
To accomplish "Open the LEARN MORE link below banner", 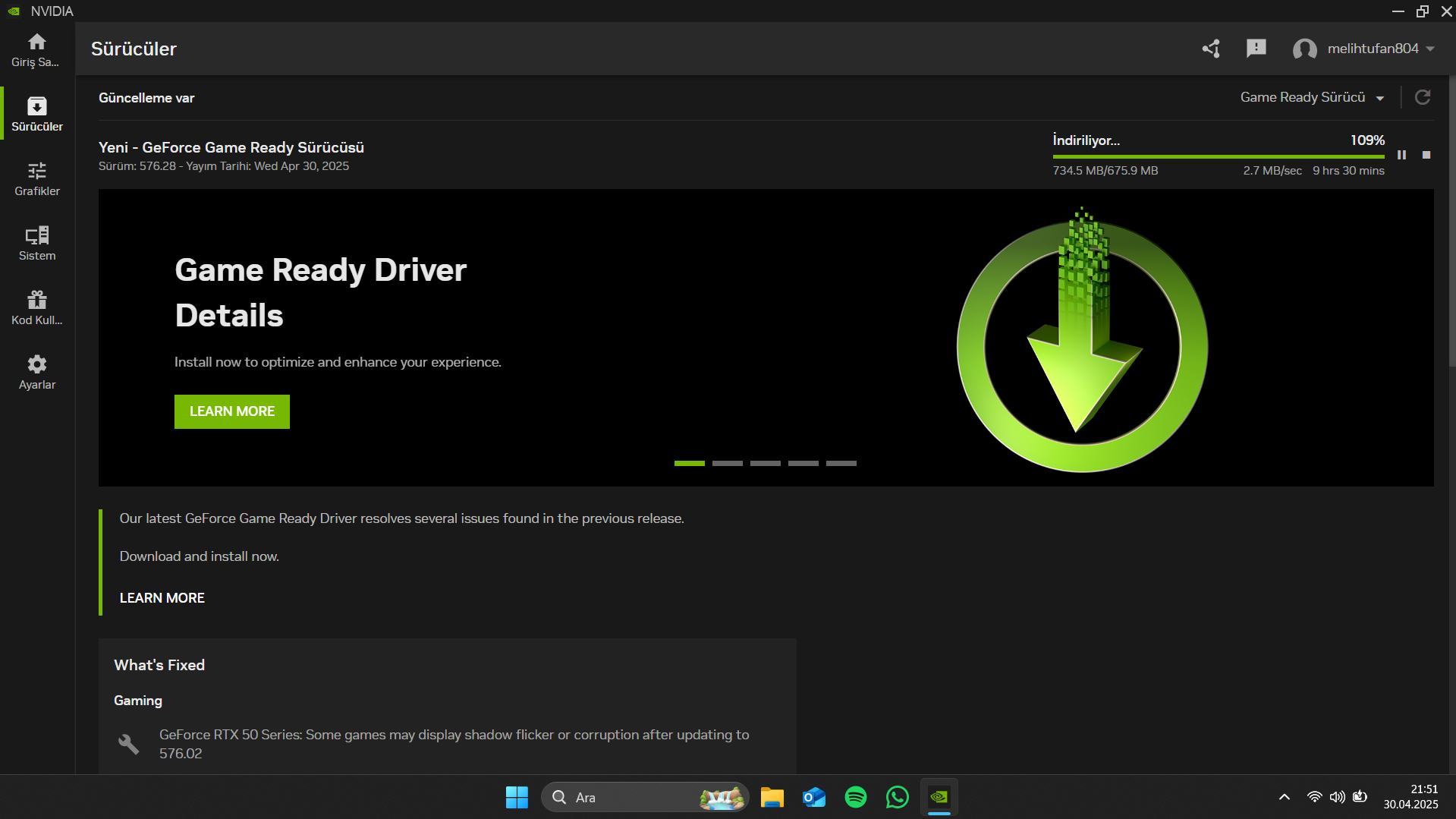I will click(162, 598).
